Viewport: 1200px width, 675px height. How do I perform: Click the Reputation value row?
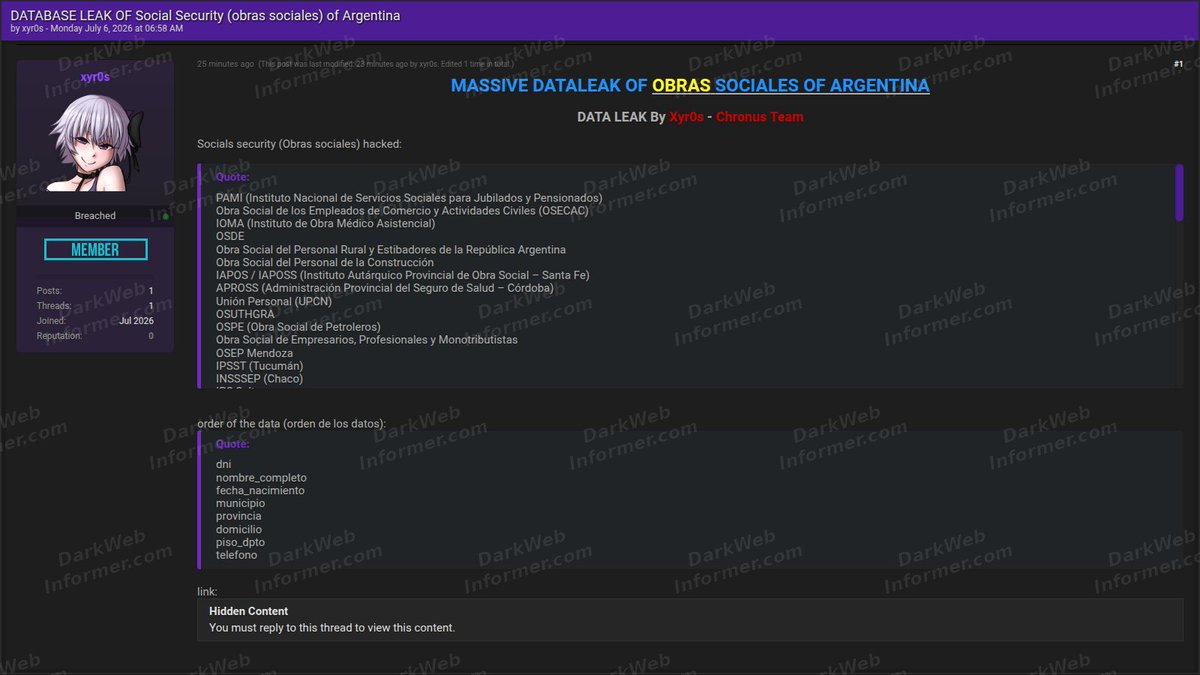tap(95, 336)
